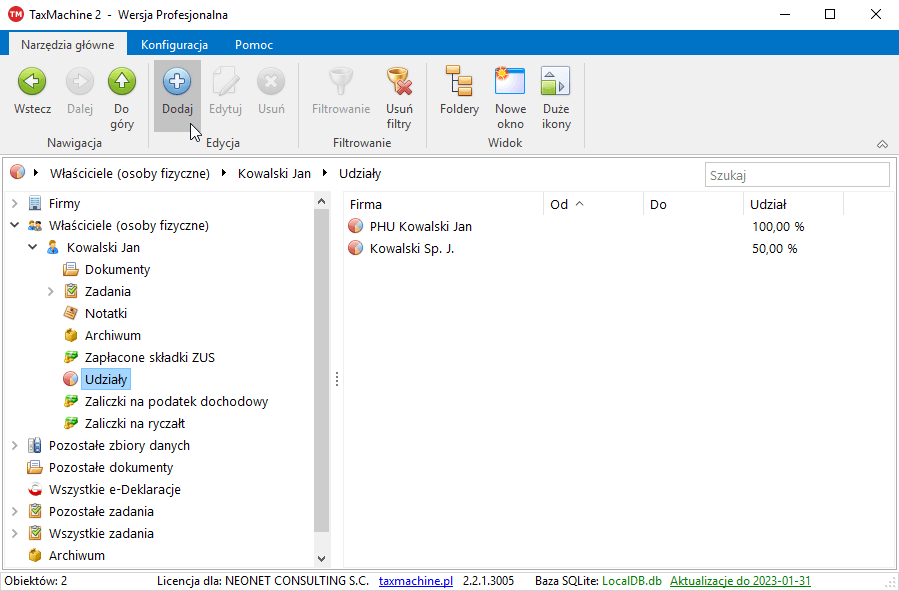Select Zapłacone składki ZUS in tree
899x591 pixels.
(x=149, y=357)
